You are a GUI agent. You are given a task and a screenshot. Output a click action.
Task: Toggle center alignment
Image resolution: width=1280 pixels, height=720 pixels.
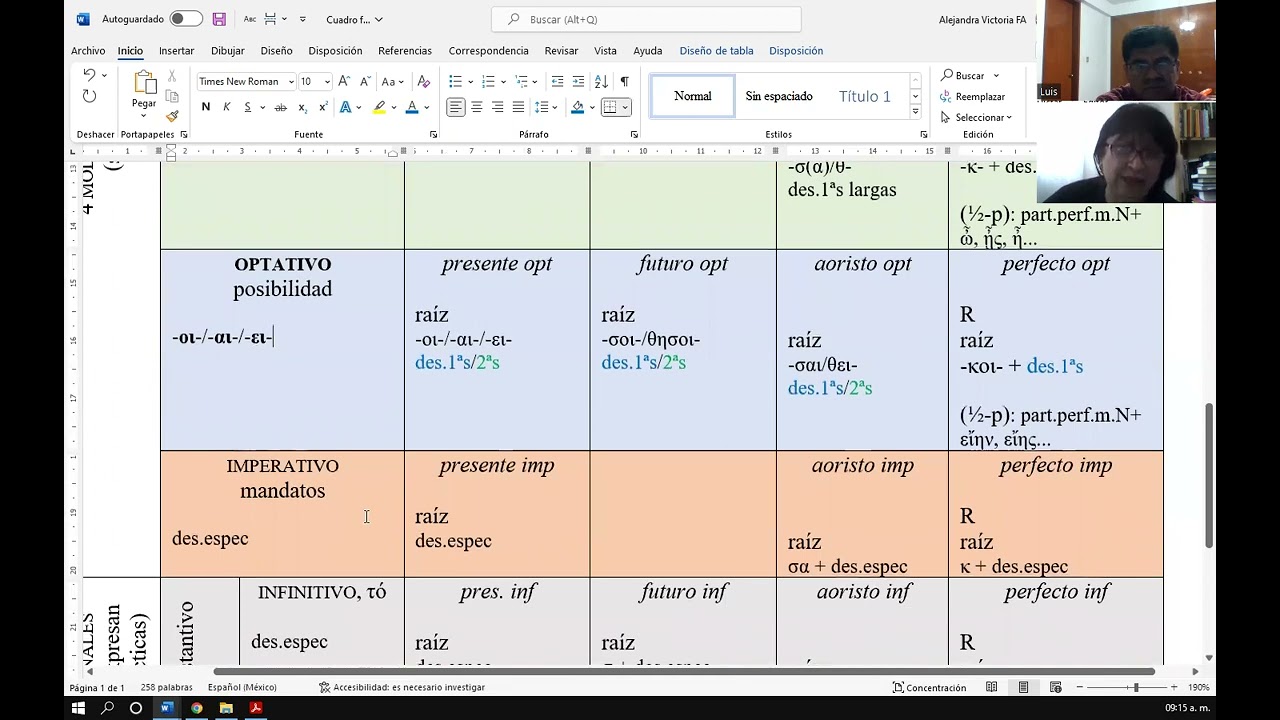477,107
